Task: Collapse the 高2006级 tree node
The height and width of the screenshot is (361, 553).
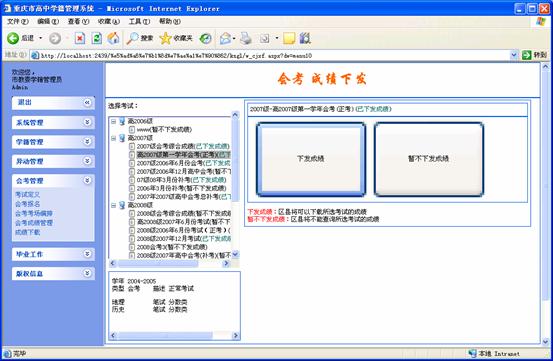Action: 114,121
